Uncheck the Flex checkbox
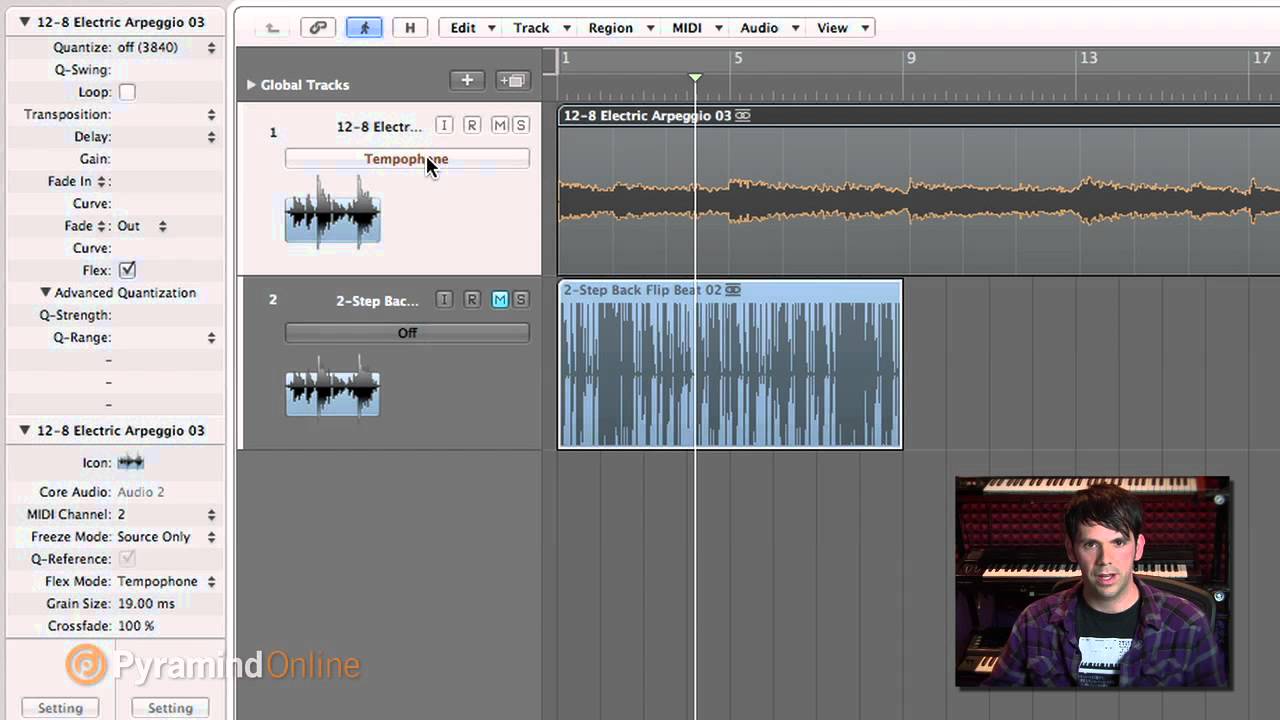The width and height of the screenshot is (1280, 720). coord(127,270)
